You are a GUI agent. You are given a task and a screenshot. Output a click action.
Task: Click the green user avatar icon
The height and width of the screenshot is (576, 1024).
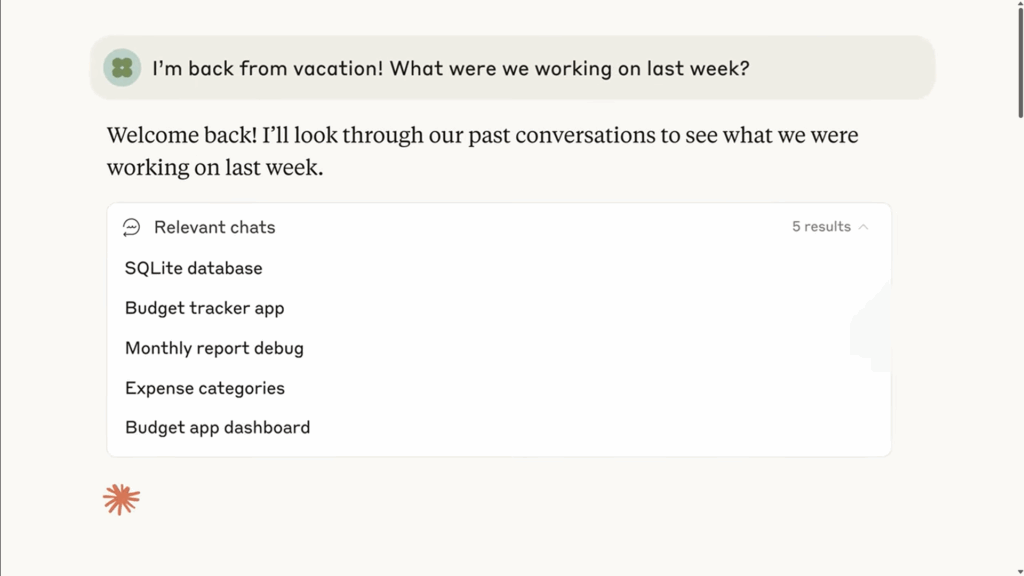pos(122,68)
